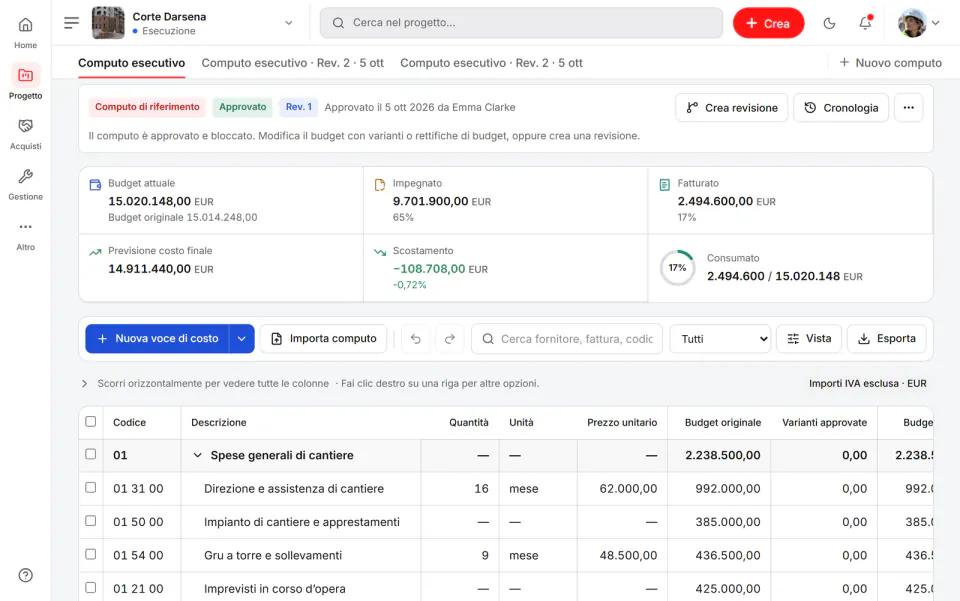This screenshot has width=960, height=601.
Task: Click Esporta to export the table
Action: (887, 339)
